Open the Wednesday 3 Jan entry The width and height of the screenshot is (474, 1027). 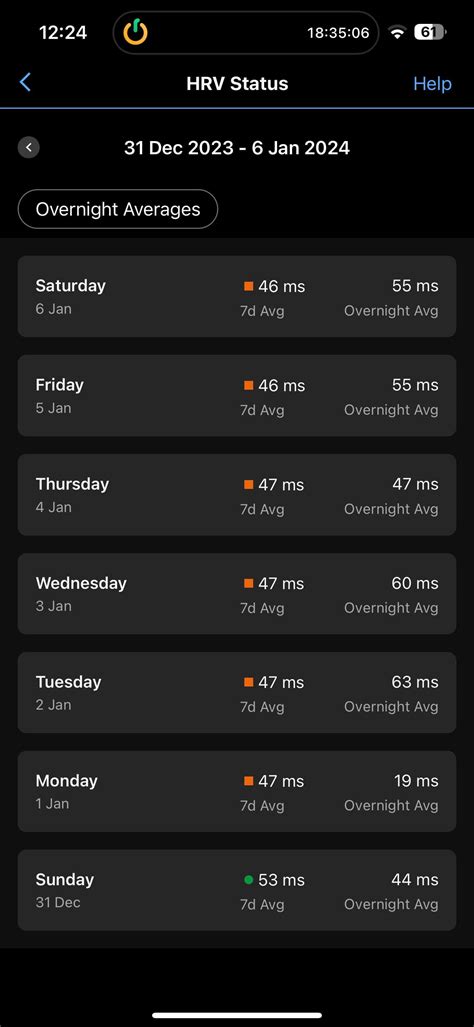[237, 593]
